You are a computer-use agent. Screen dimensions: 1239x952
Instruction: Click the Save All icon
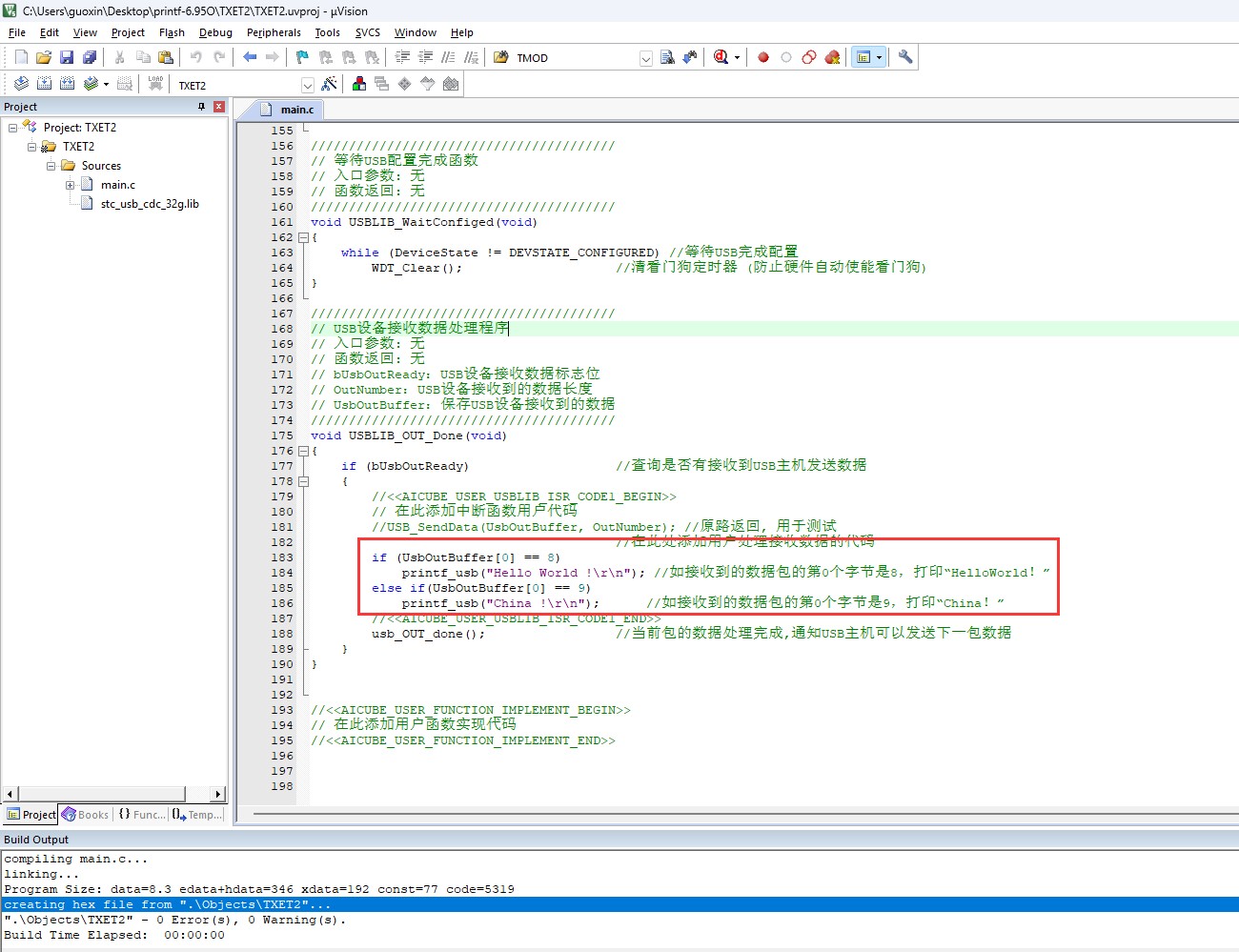[x=90, y=57]
